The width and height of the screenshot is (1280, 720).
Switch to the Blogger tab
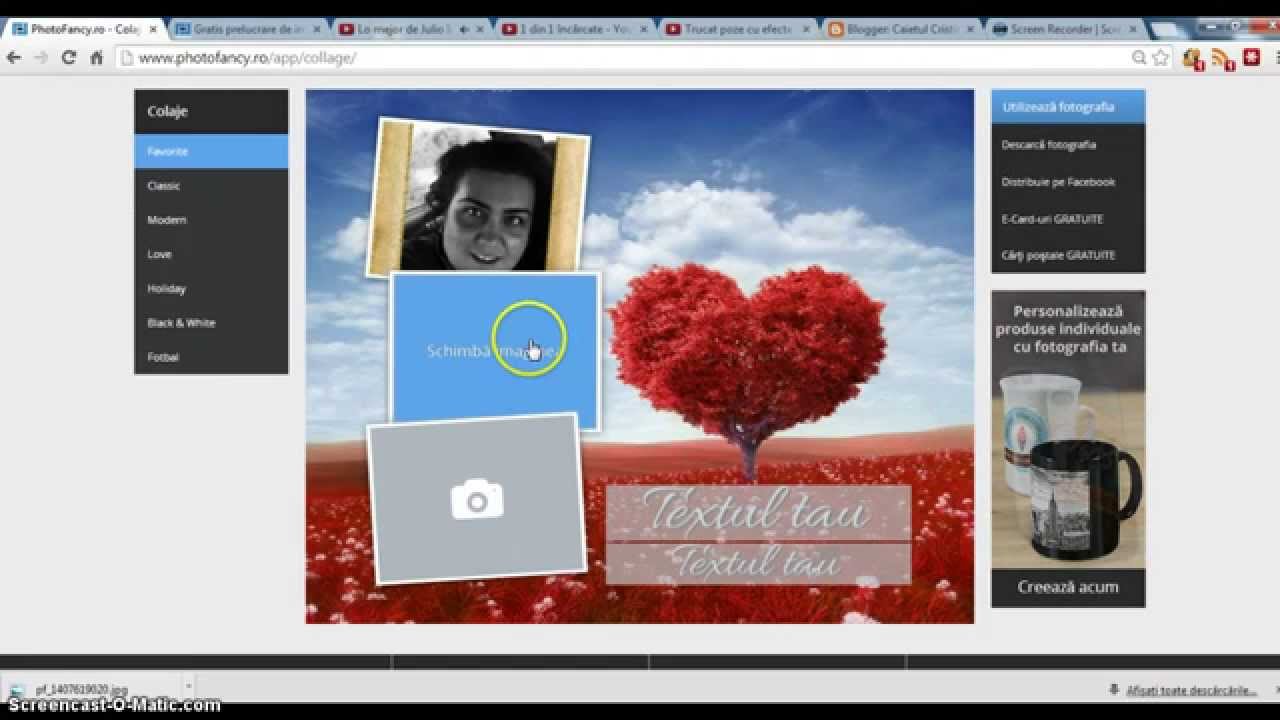click(900, 30)
